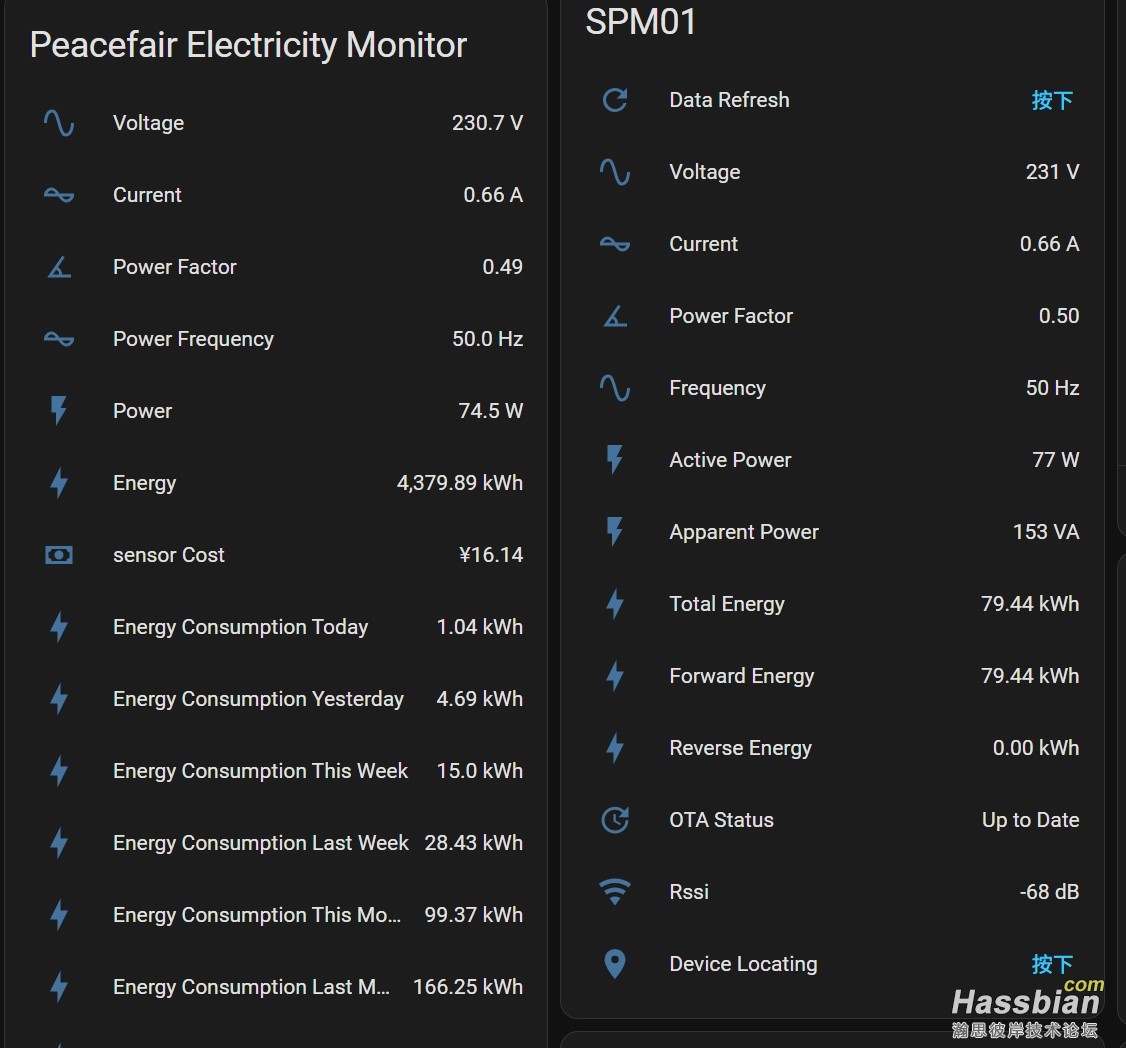The image size is (1126, 1048).
Task: Click the sensor Cost cash icon
Action: [x=59, y=555]
